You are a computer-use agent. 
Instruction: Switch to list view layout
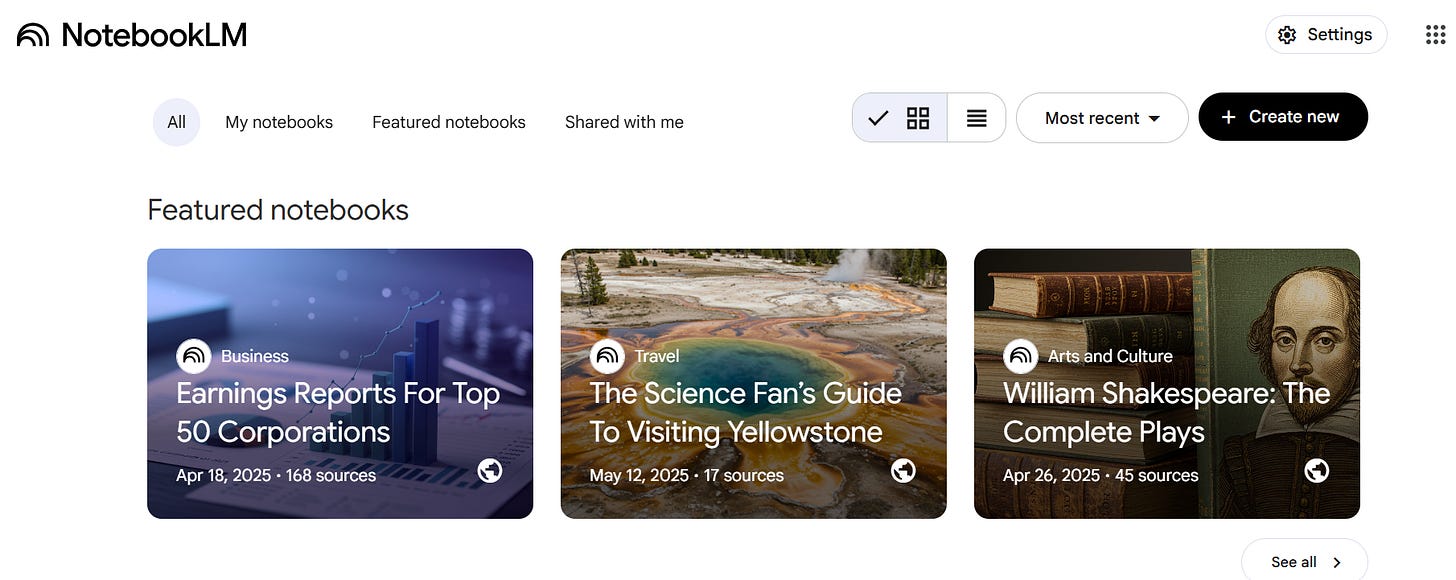point(977,118)
